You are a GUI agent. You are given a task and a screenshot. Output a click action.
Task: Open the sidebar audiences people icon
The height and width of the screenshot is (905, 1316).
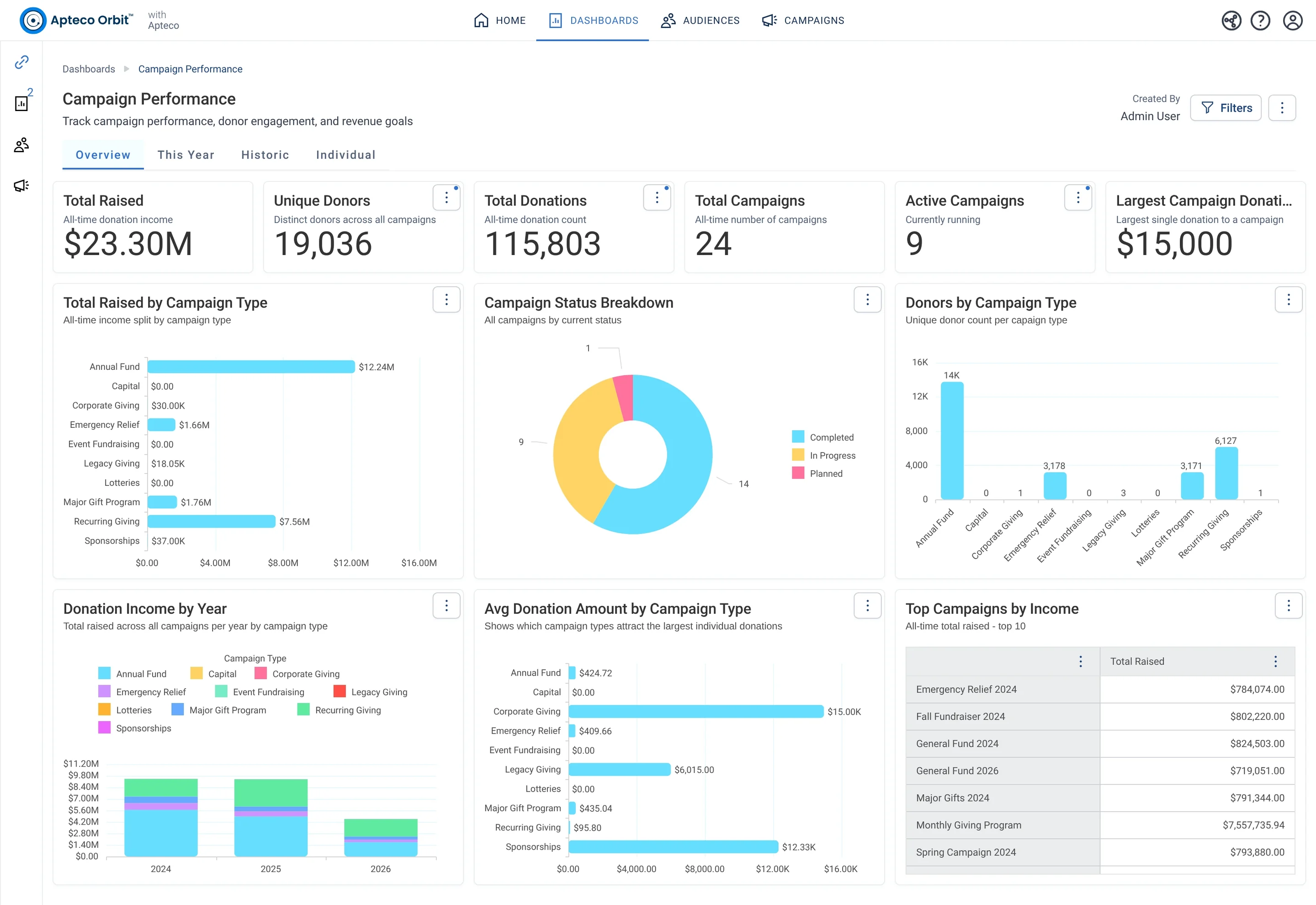coord(21,144)
